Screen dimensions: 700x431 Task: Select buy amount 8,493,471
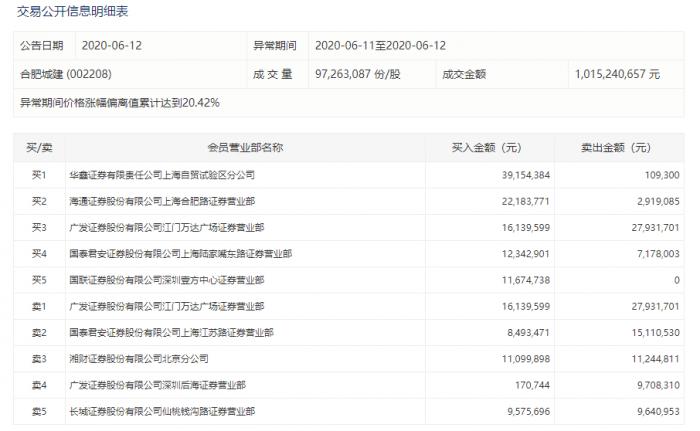[528, 333]
